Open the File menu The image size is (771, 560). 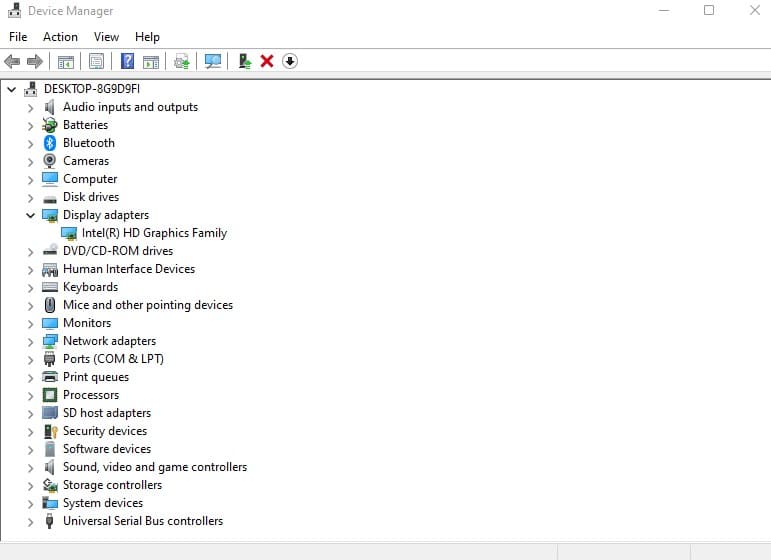pyautogui.click(x=18, y=37)
